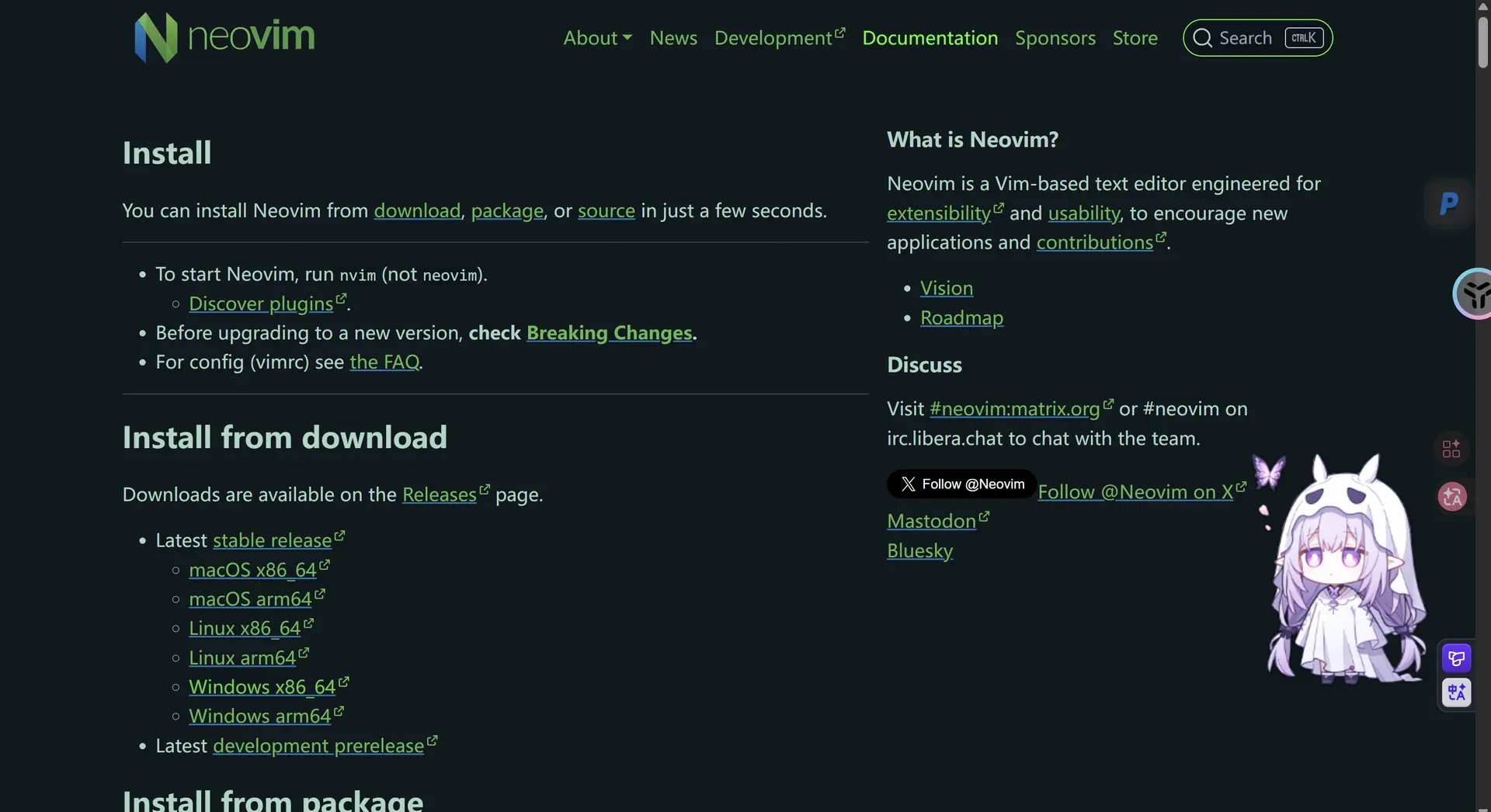Download the Linux x86_64 build

251,629
